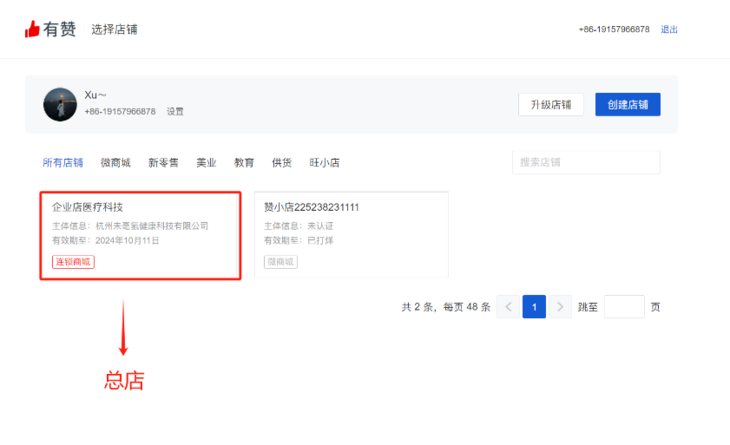Go to next page arrow
730x445 pixels.
pyautogui.click(x=560, y=307)
